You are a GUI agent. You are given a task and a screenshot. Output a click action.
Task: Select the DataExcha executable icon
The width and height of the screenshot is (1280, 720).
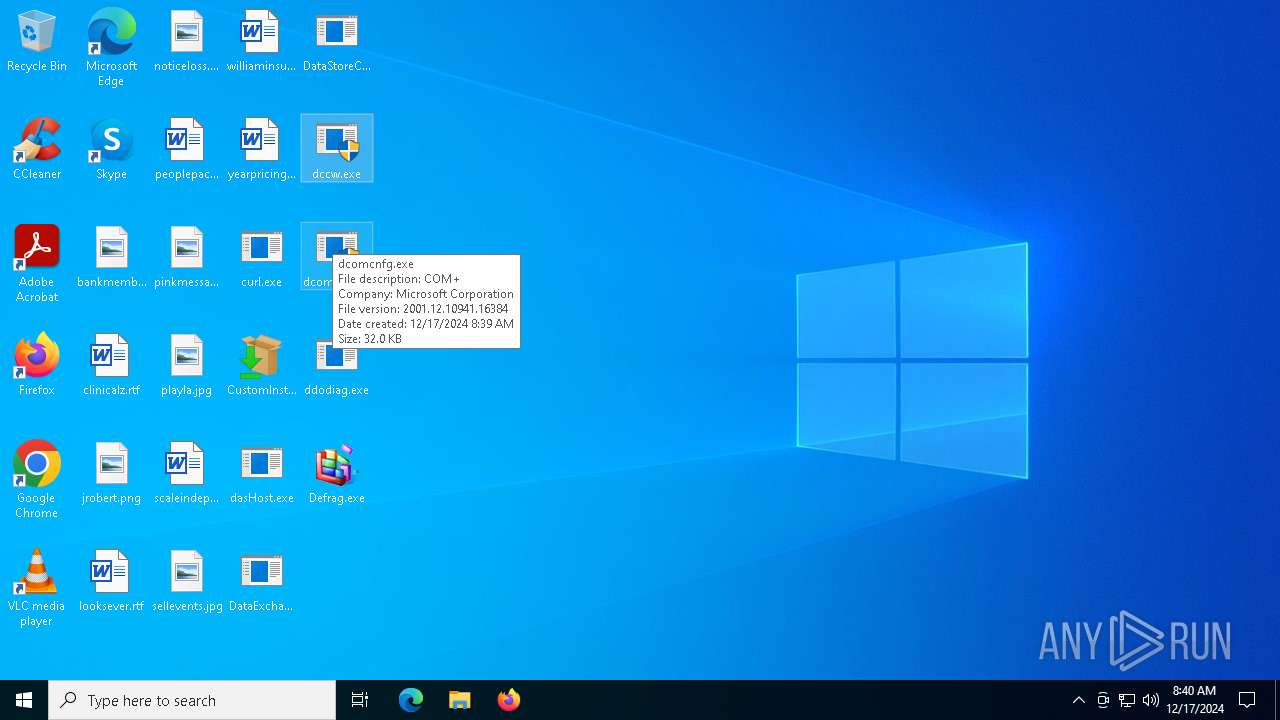(261, 582)
